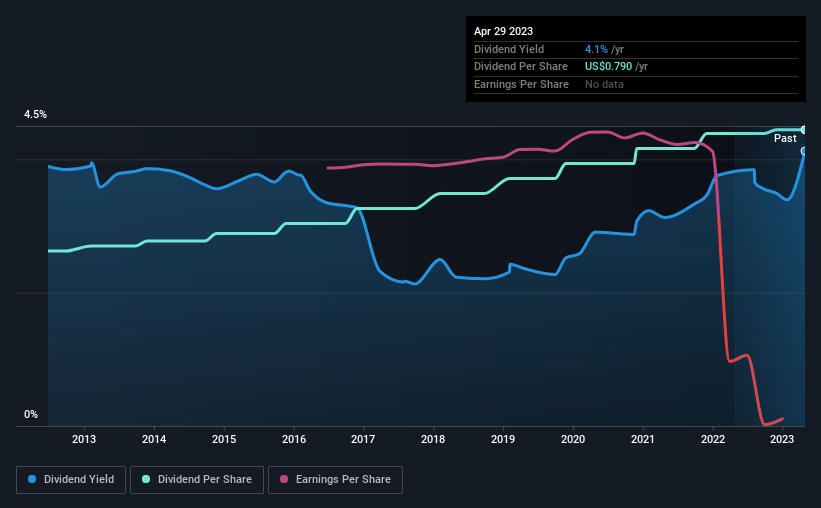The width and height of the screenshot is (821, 508).
Task: Click the blue endpoint marker on Dividend Yield line
Action: tap(804, 151)
